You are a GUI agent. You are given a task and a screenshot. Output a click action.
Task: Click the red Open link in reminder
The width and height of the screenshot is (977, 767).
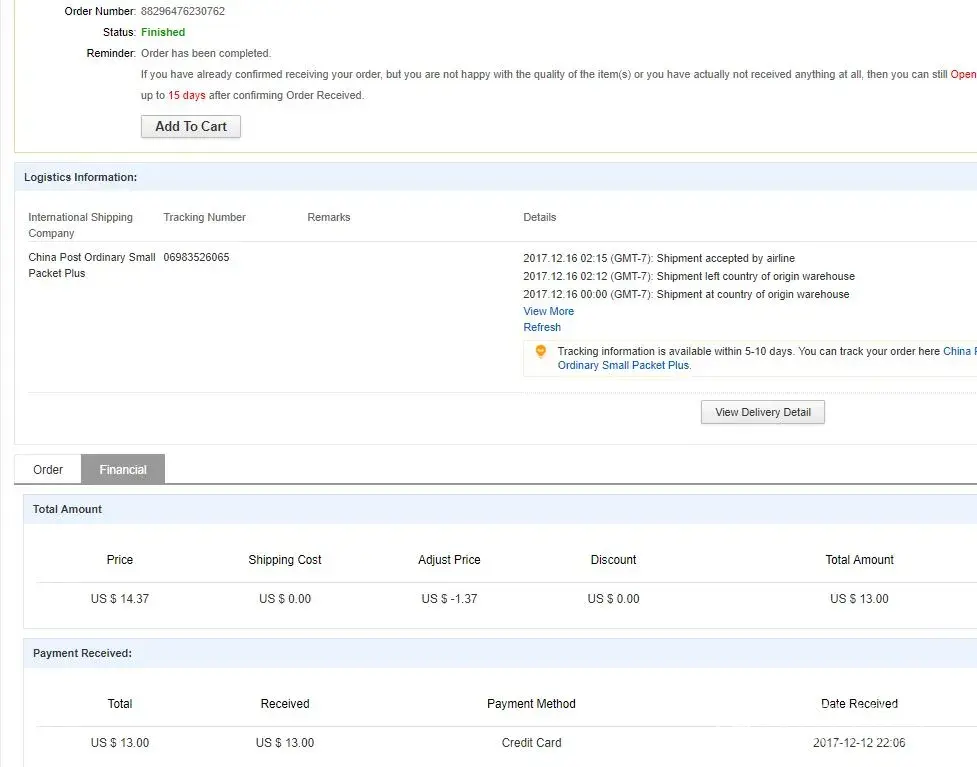click(x=963, y=74)
